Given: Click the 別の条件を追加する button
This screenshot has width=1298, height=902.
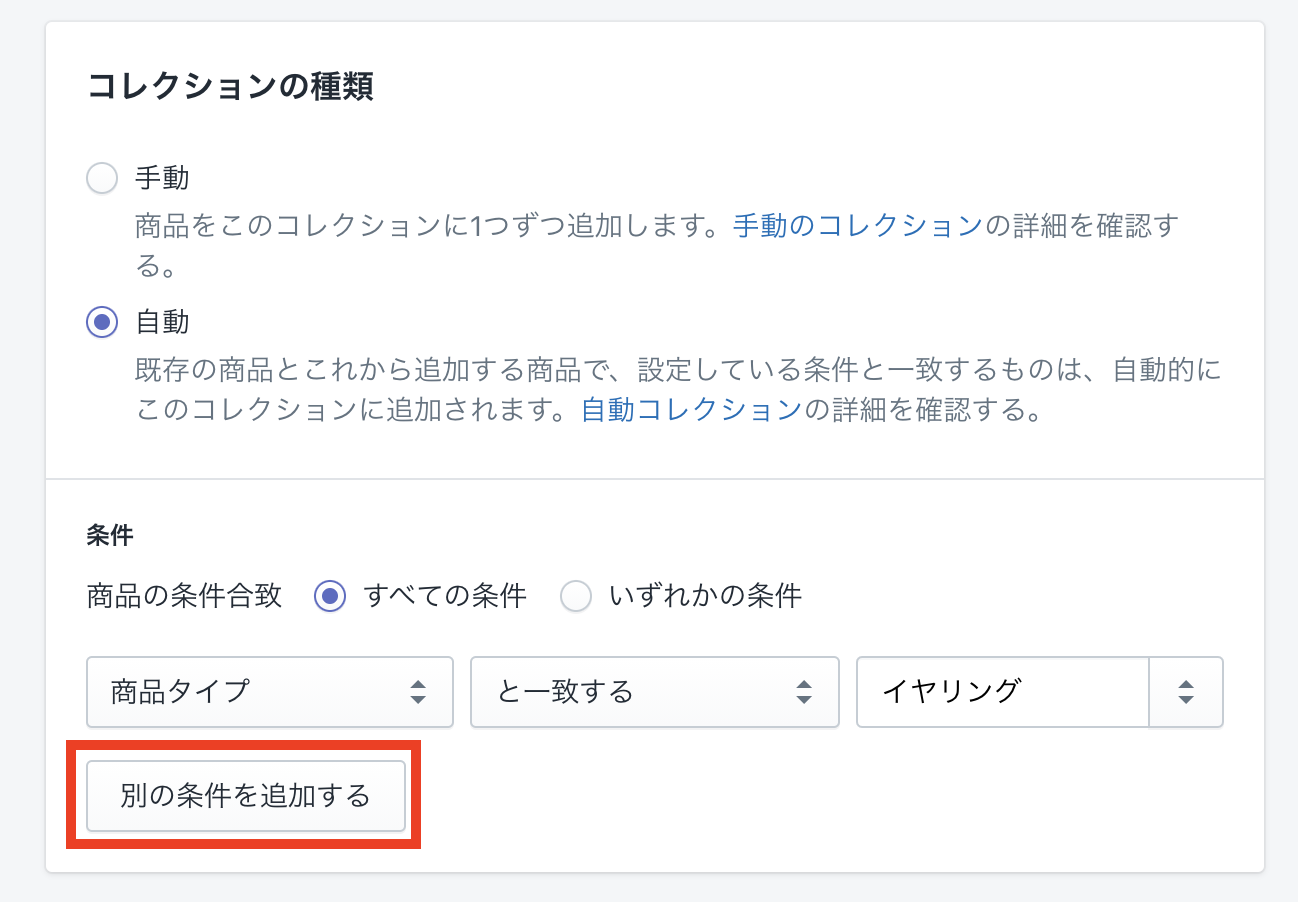Looking at the screenshot, I should [x=246, y=796].
